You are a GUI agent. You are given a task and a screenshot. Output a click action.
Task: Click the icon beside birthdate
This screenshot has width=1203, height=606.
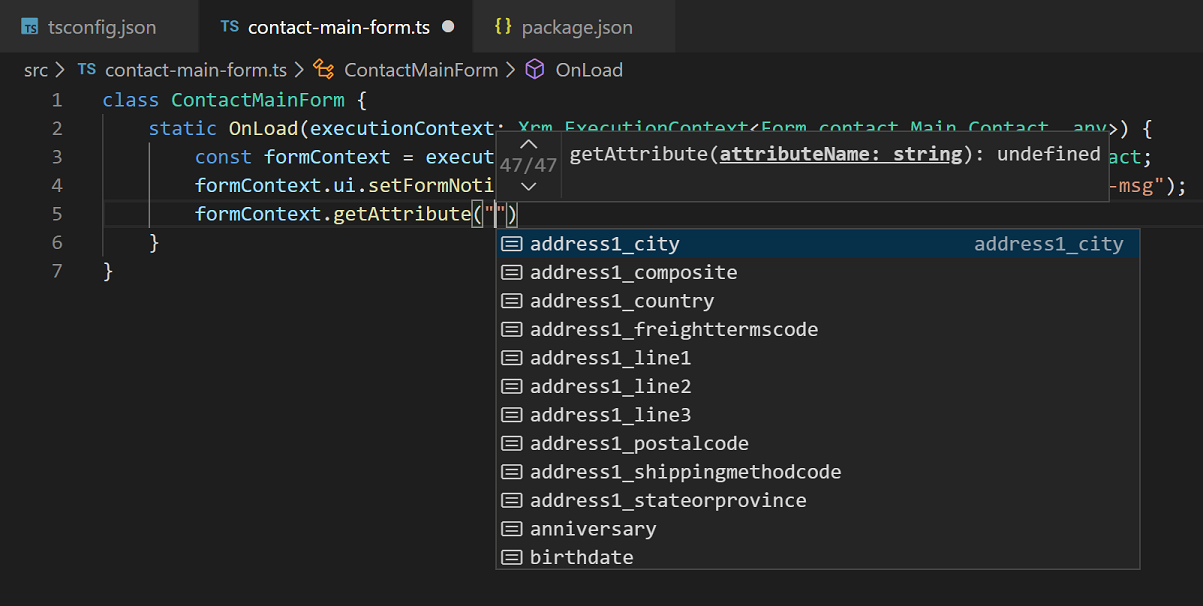coord(512,557)
